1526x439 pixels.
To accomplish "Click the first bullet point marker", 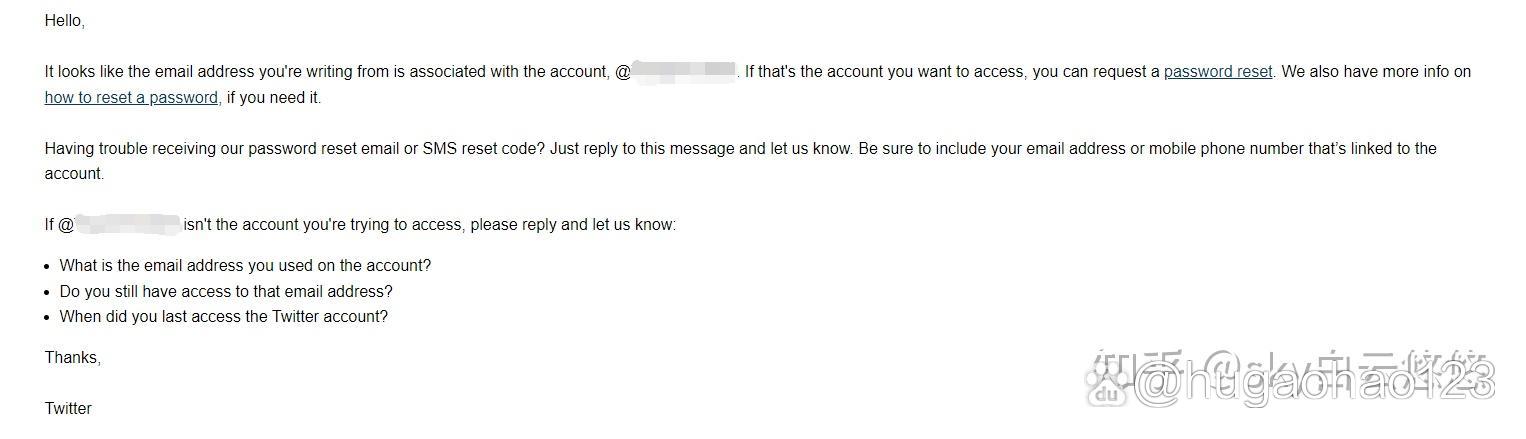I will (48, 266).
